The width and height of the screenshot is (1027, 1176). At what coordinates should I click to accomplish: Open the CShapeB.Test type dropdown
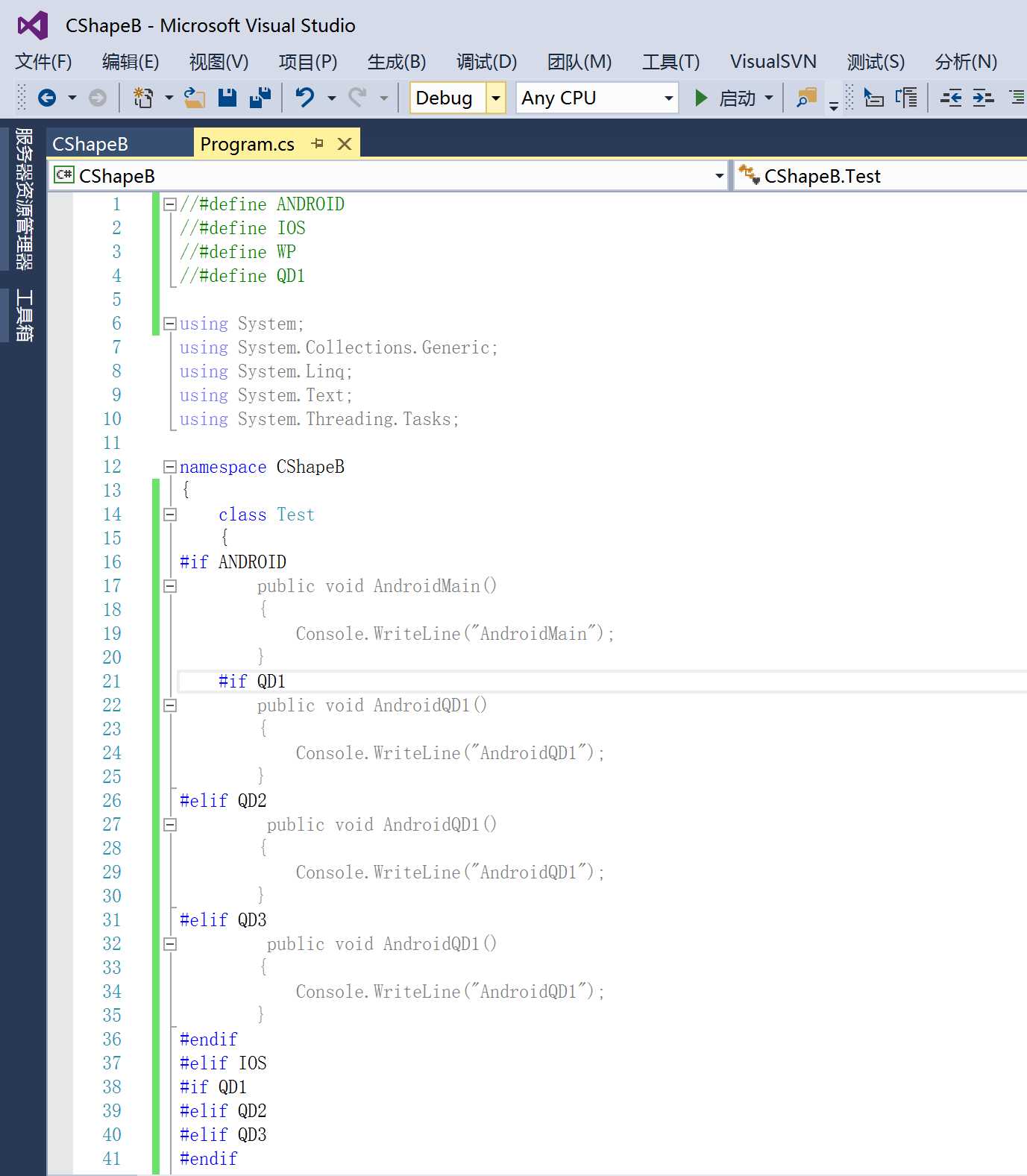(881, 176)
